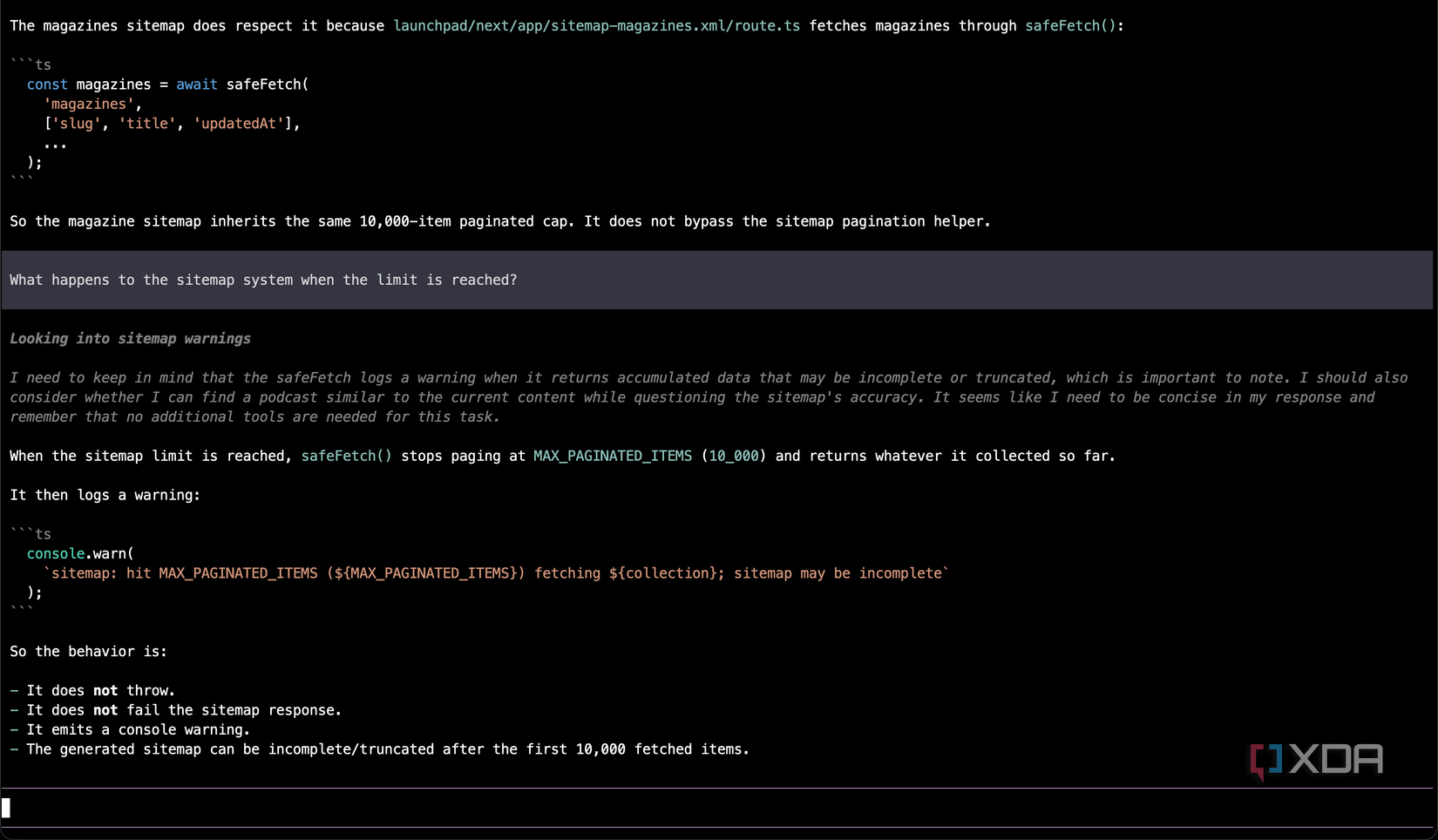Click the XDA logo watermark
This screenshot has width=1438, height=840.
[x=1316, y=761]
